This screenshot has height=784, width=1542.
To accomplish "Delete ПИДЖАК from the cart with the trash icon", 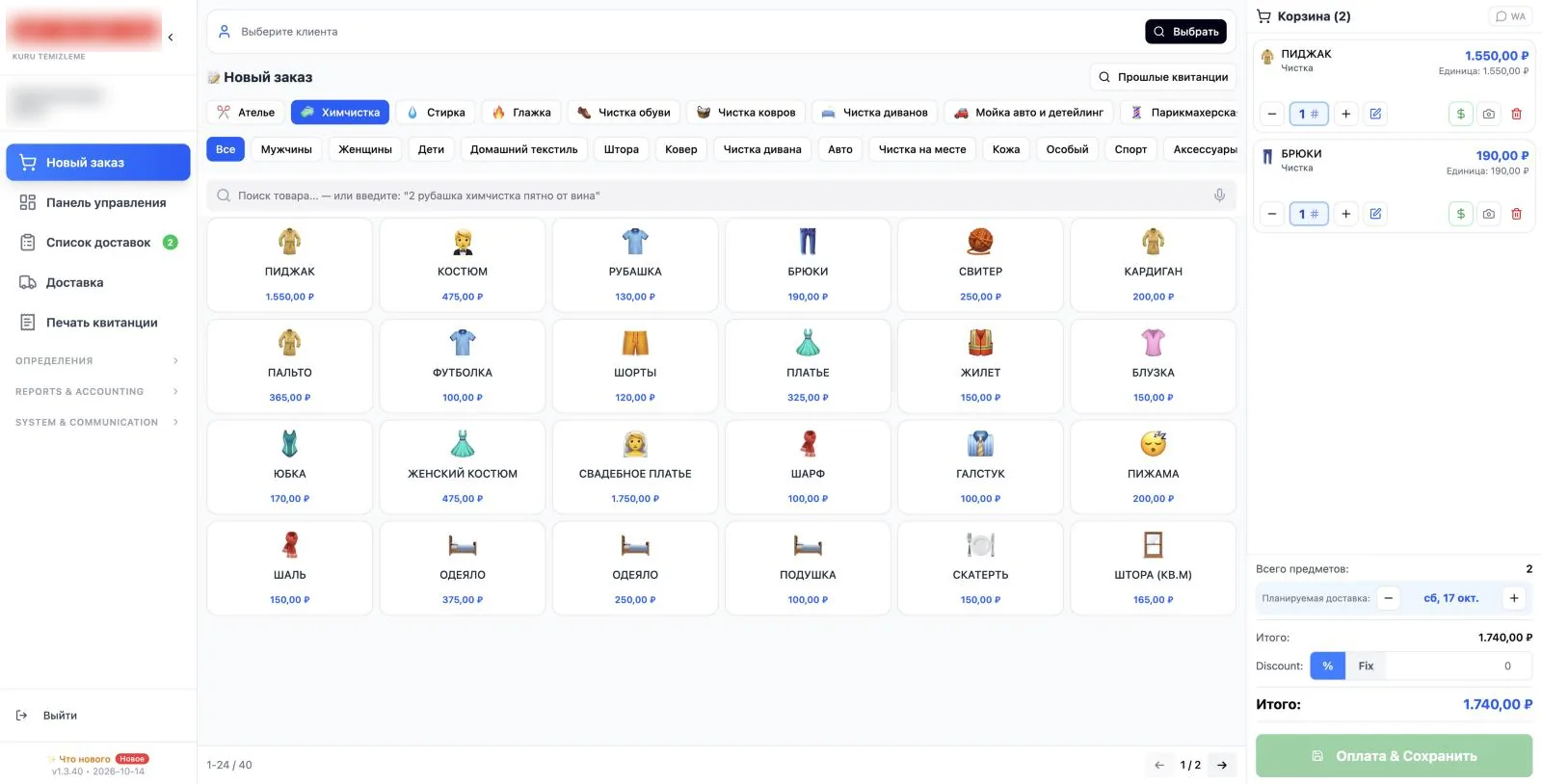I will [1516, 114].
